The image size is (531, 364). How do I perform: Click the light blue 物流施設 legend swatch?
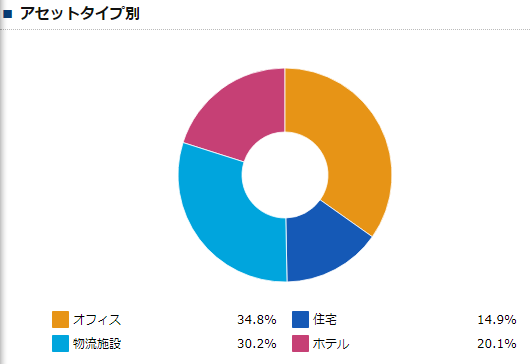(x=60, y=343)
